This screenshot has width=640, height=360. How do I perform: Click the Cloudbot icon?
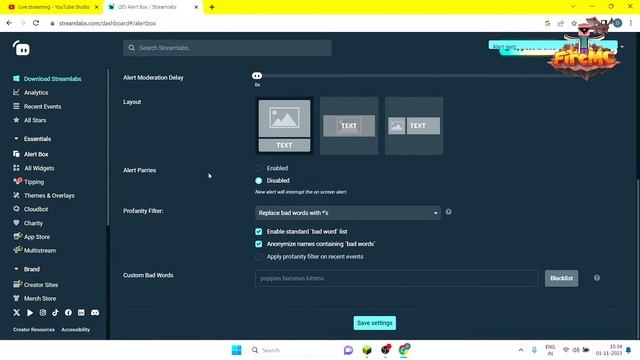16,209
